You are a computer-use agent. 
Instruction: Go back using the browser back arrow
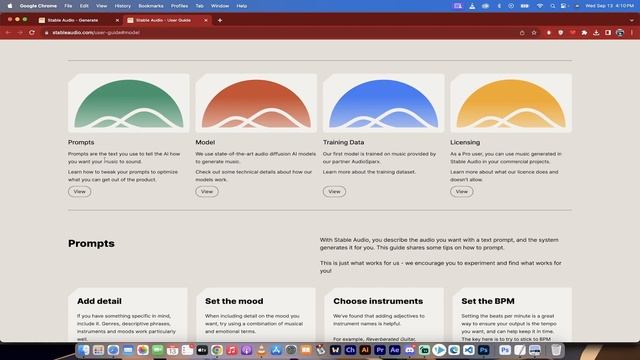click(8, 32)
